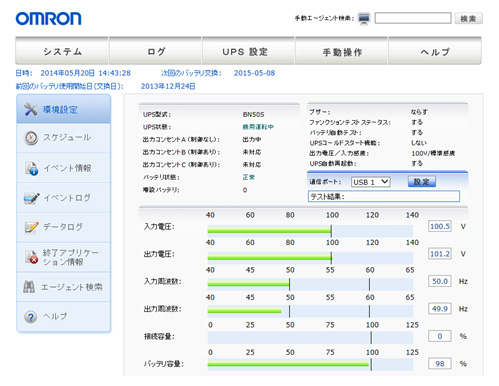
Task: Click the green 正常 battery status text
Action: 248,177
